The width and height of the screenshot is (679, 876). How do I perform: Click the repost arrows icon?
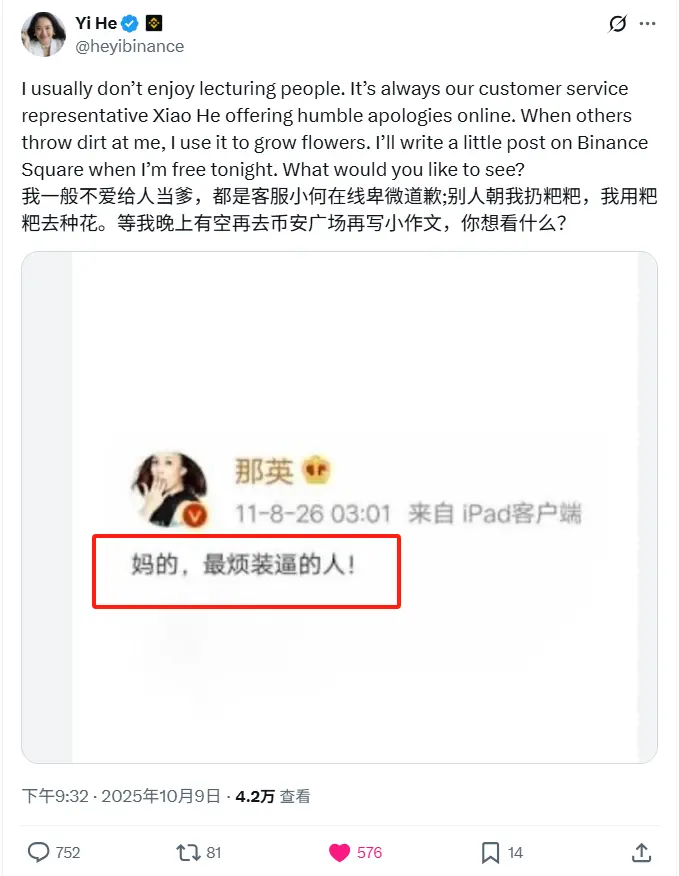188,853
